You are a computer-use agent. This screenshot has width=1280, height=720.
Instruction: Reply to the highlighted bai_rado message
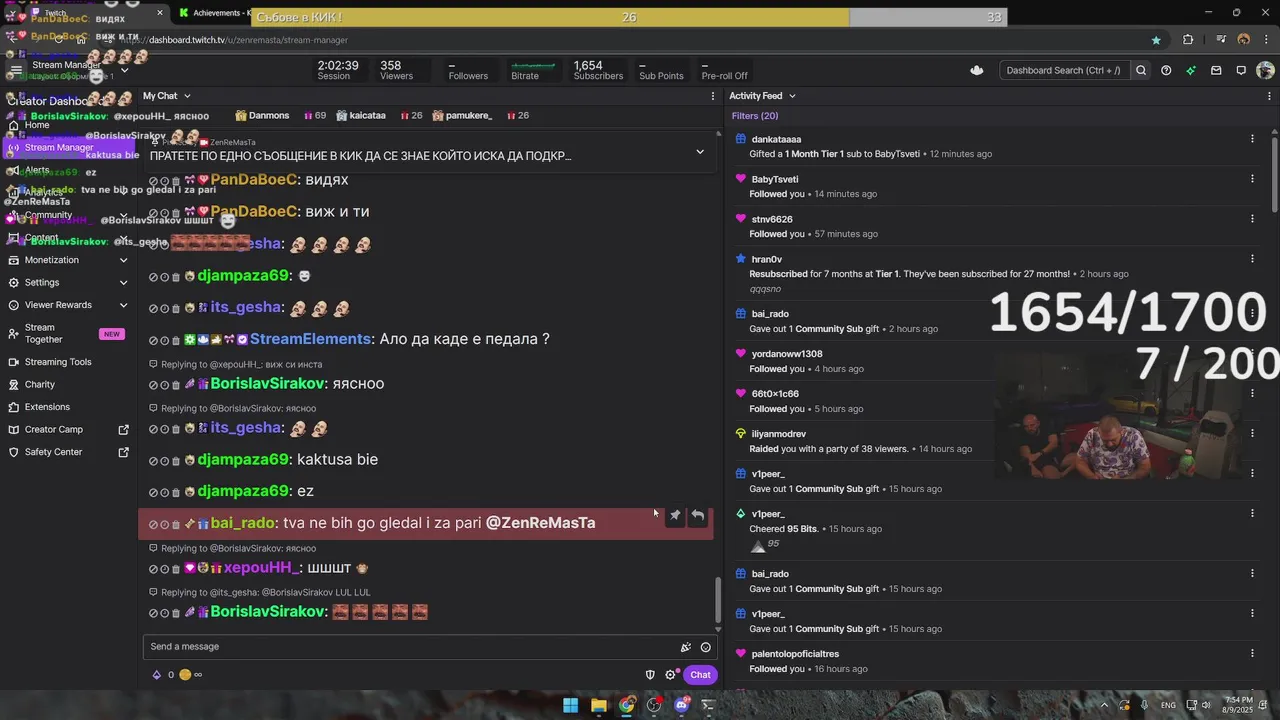(x=698, y=515)
